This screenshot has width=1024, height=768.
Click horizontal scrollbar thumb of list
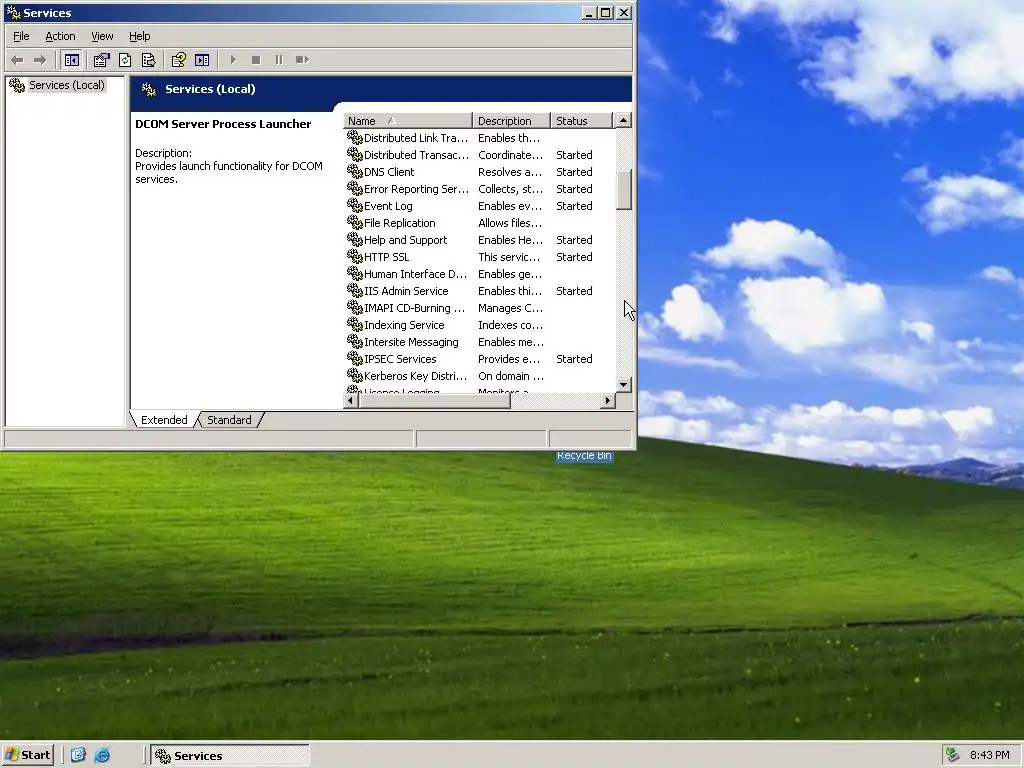pos(434,401)
